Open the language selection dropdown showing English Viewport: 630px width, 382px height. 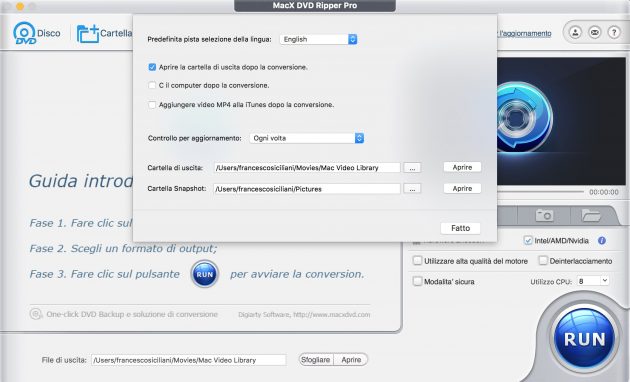[x=318, y=39]
